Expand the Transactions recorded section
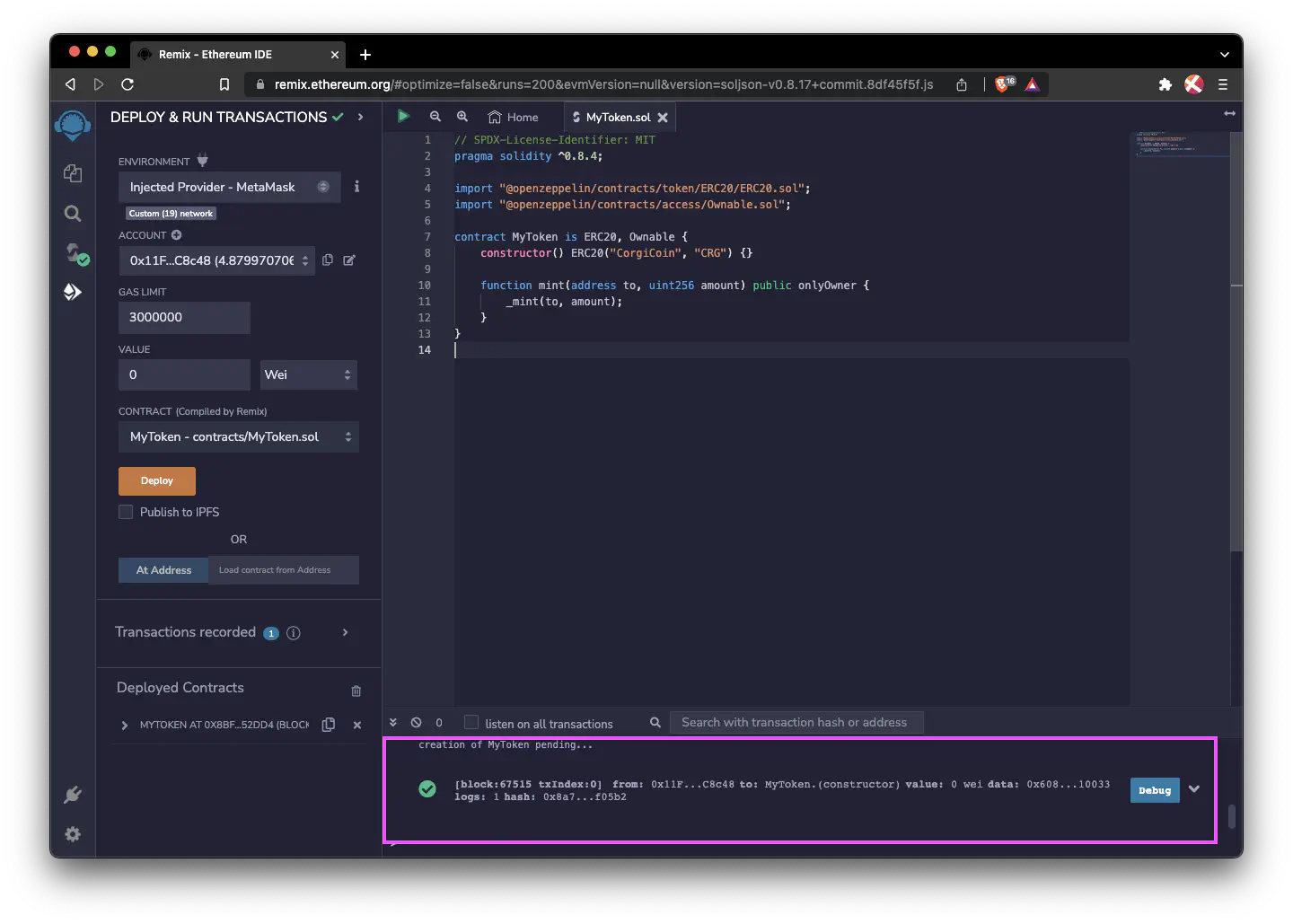1293x924 pixels. pos(346,633)
